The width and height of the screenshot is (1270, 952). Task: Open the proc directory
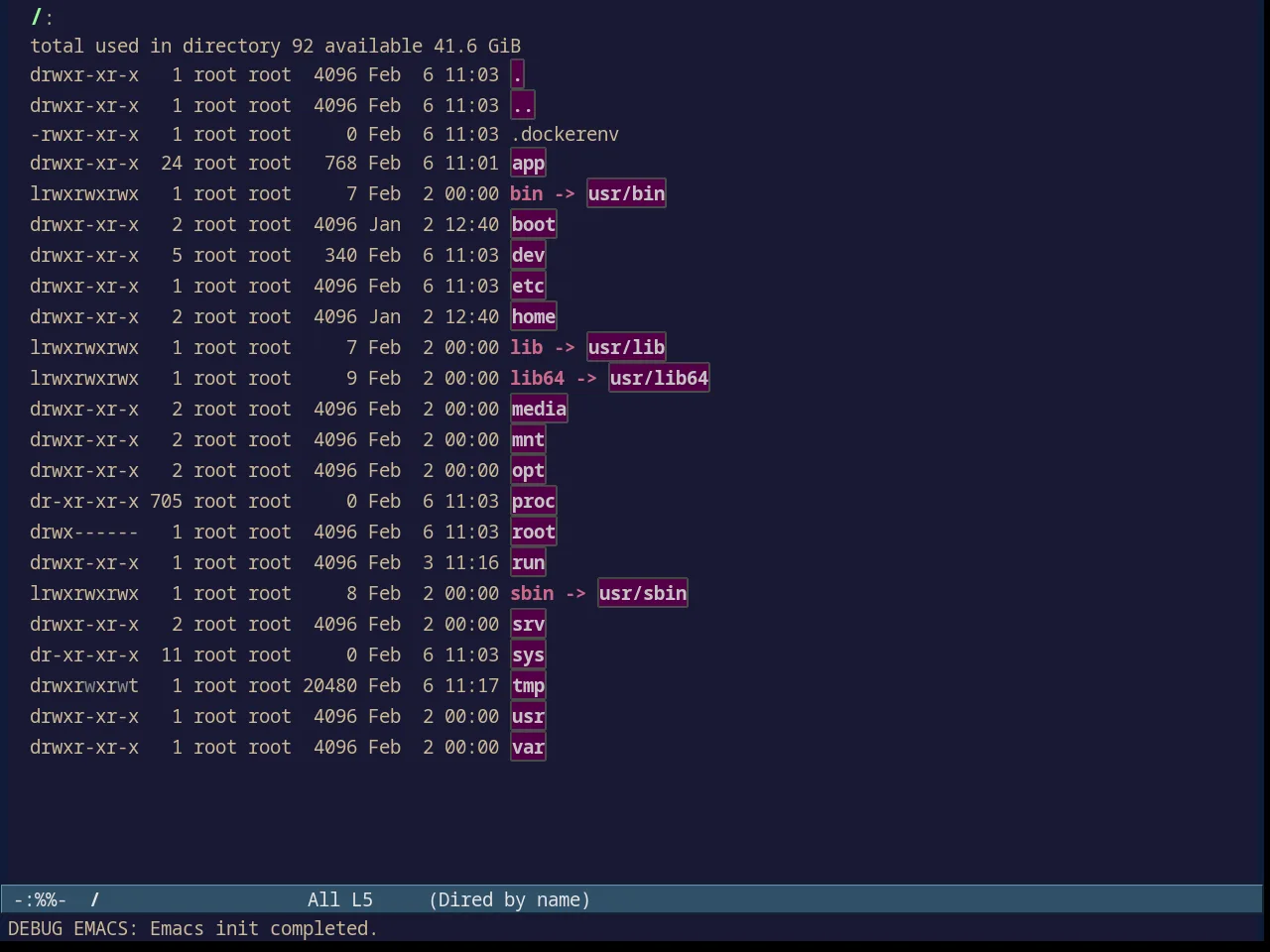(534, 501)
